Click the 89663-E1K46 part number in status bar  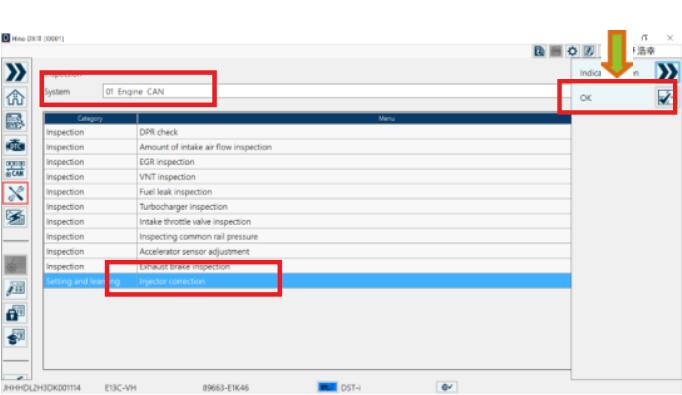226,388
